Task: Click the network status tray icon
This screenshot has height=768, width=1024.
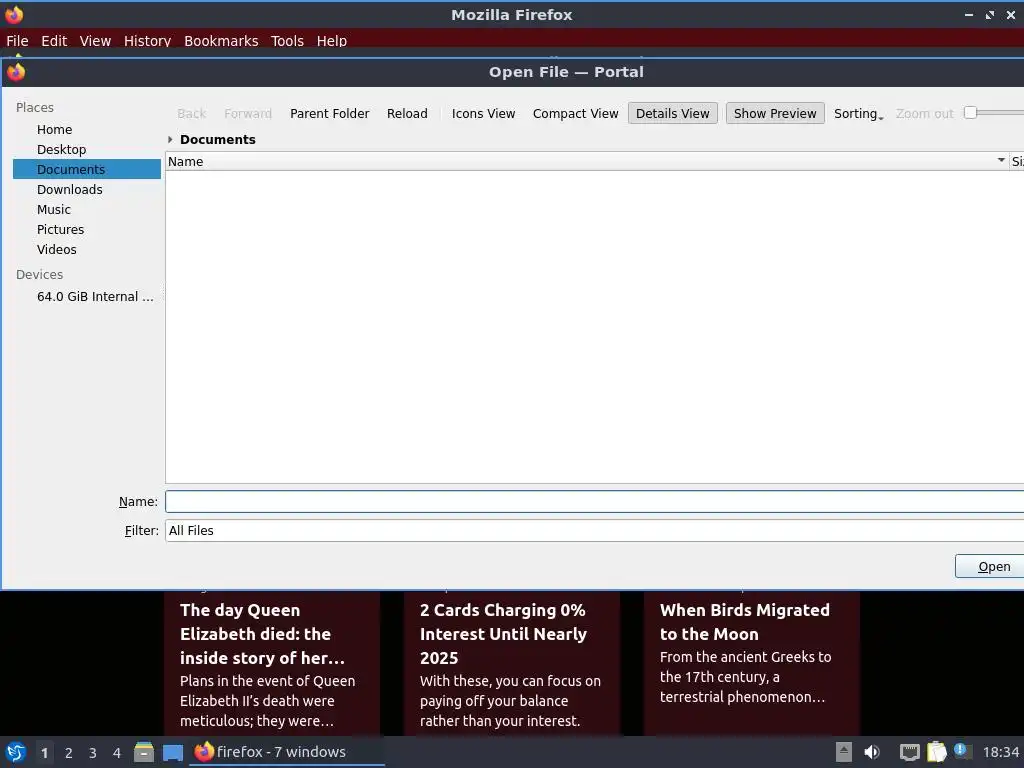Action: pos(910,752)
